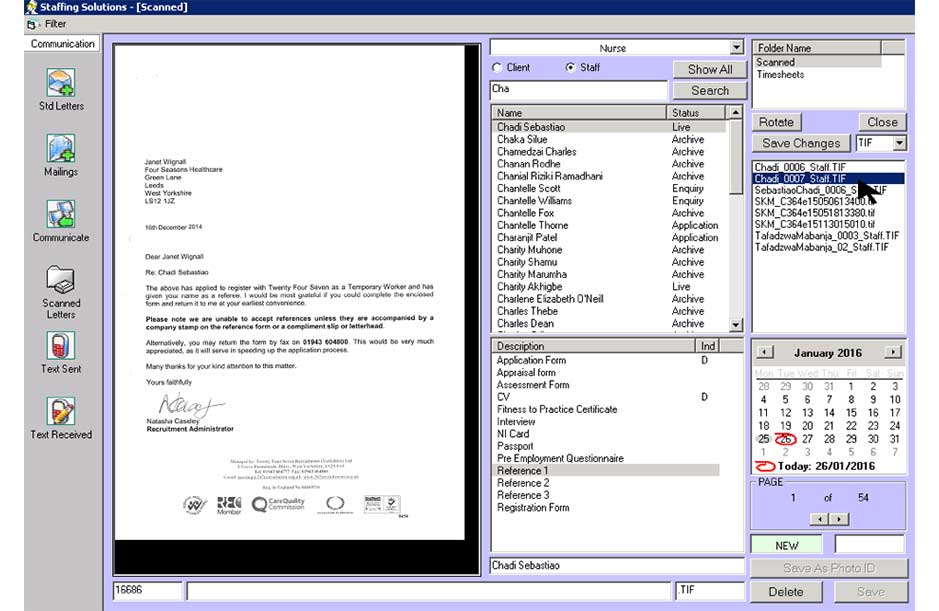Go to previous month in calendar

[x=764, y=353]
